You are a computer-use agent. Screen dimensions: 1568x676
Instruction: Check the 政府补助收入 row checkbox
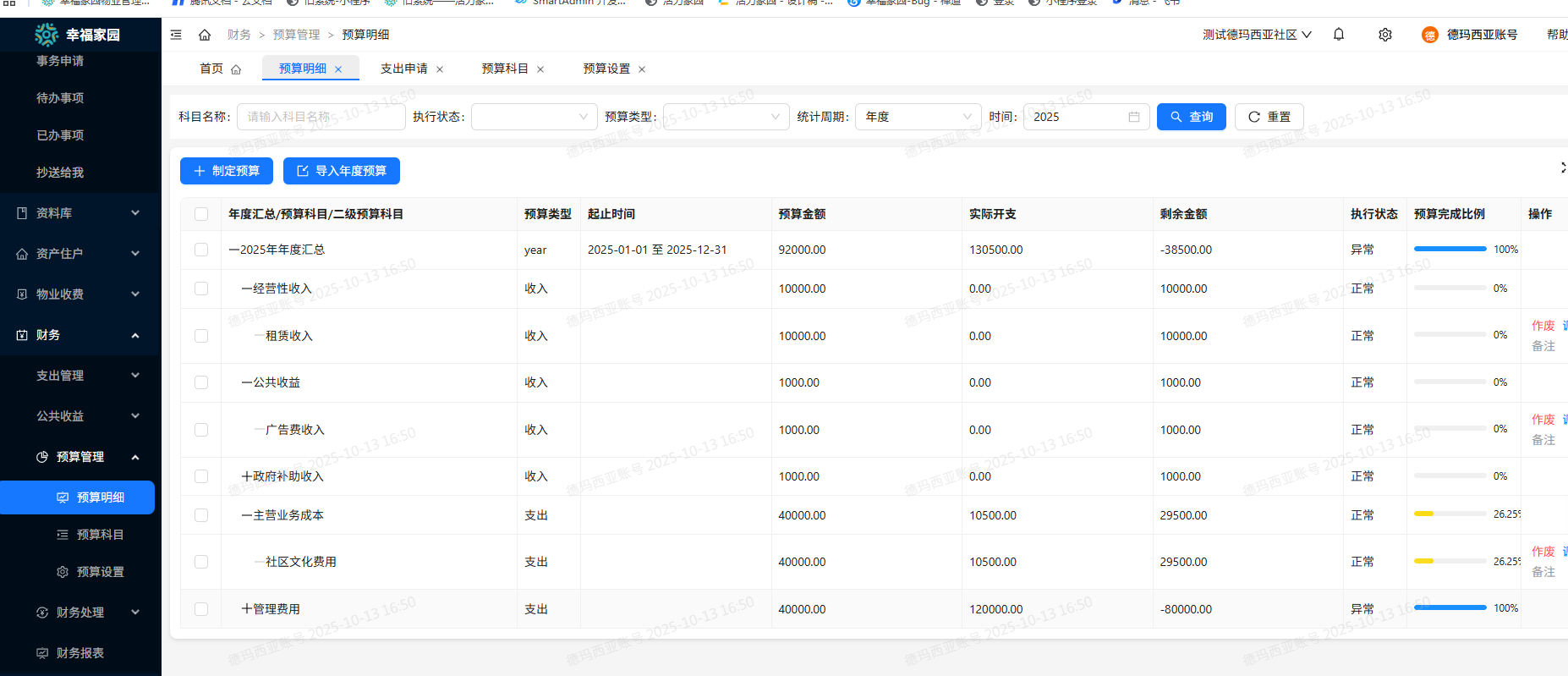coord(201,476)
